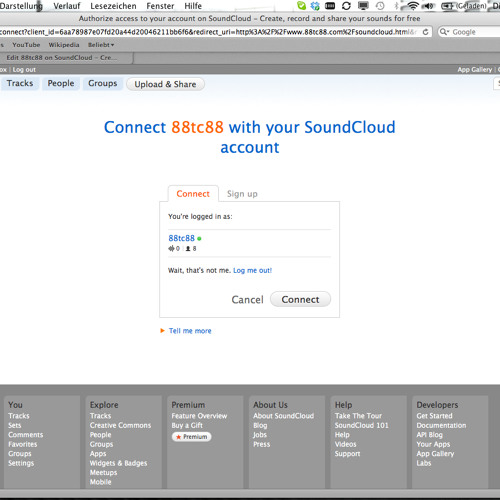The height and width of the screenshot is (500, 500).
Task: Open Sets in the You footer column
Action: pyautogui.click(x=15, y=425)
